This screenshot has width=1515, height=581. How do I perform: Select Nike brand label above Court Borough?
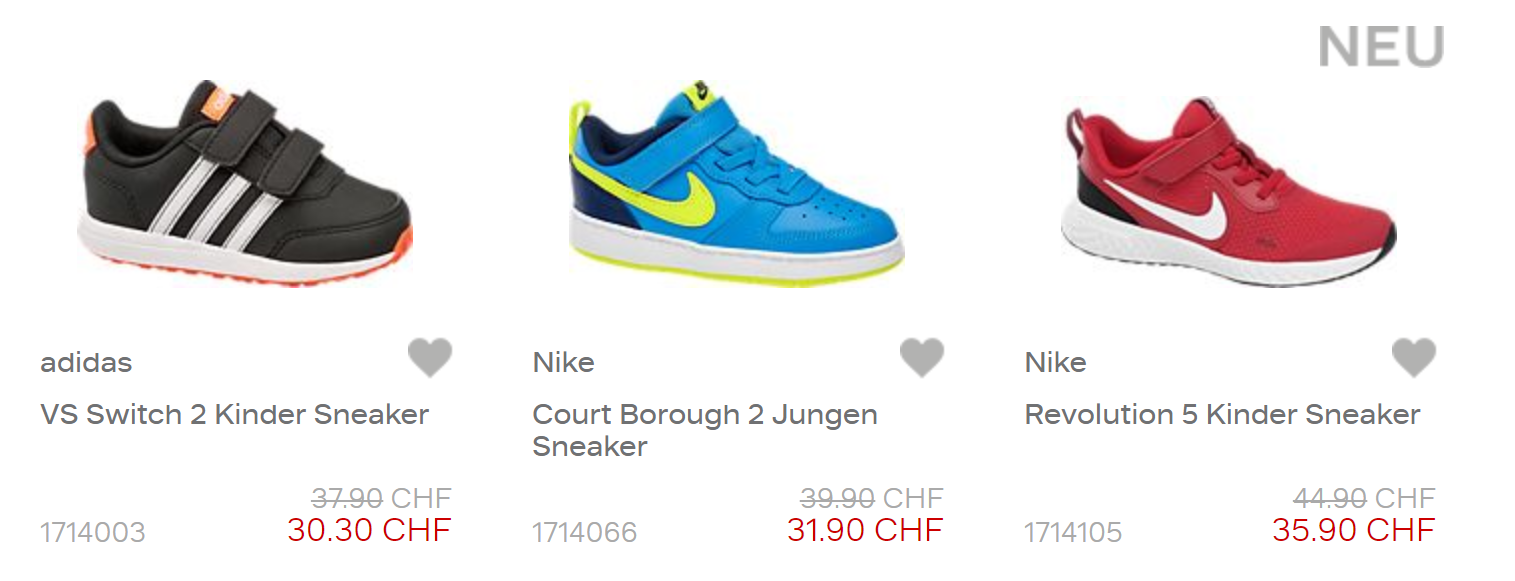[563, 362]
